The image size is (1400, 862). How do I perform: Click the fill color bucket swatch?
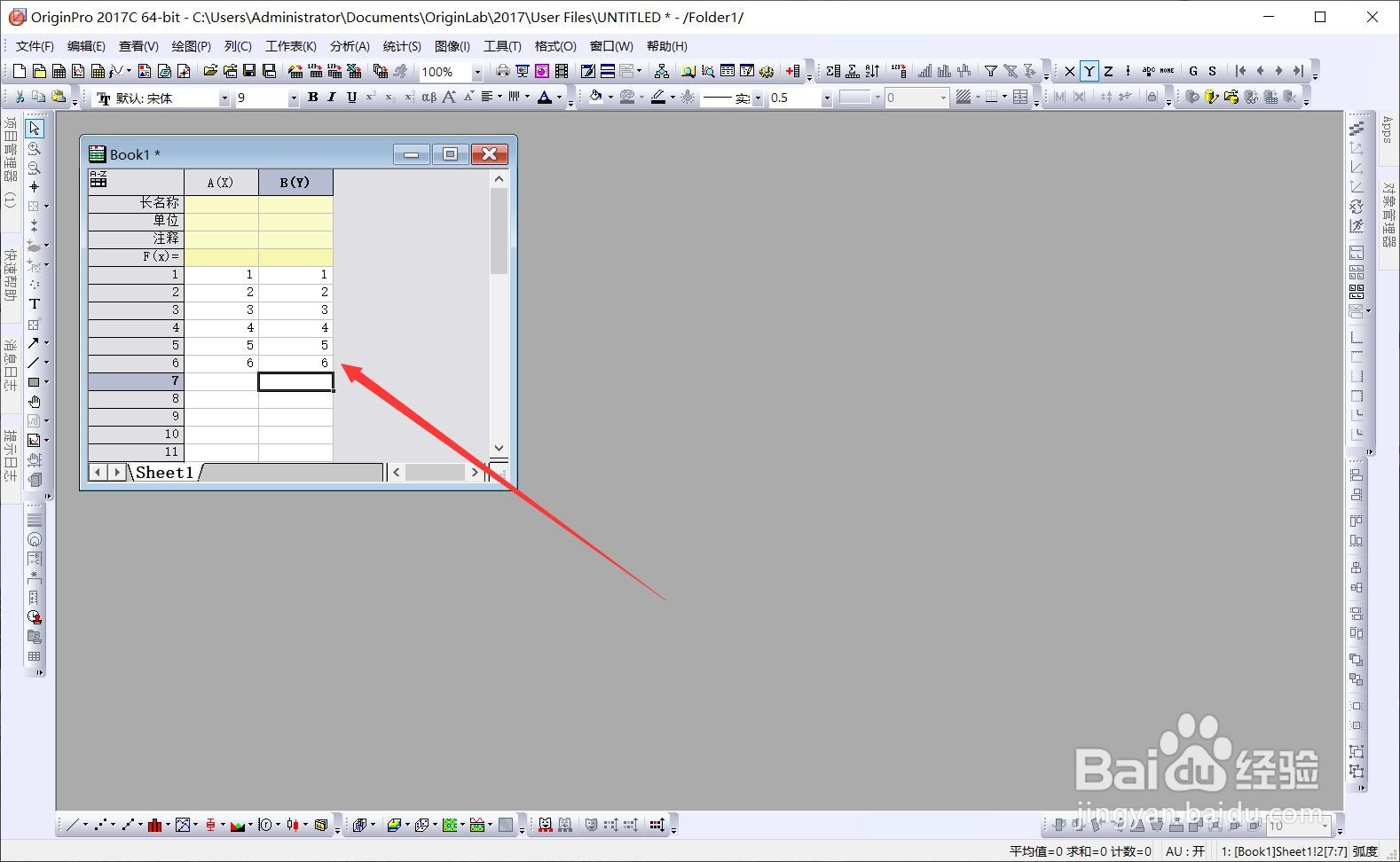596,98
